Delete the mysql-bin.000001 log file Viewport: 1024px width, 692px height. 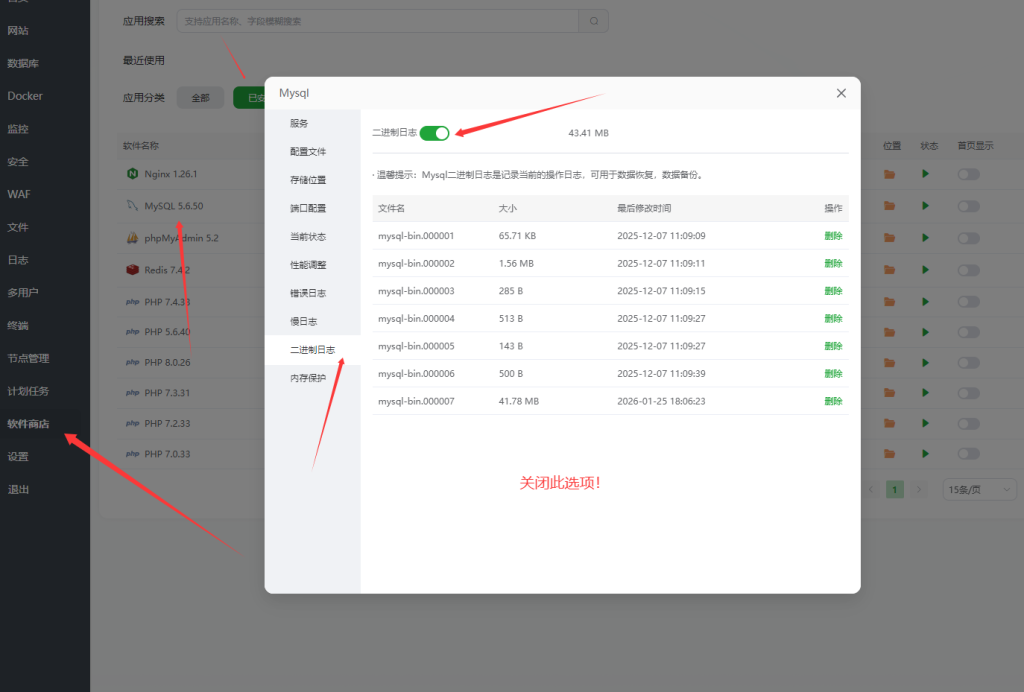833,236
